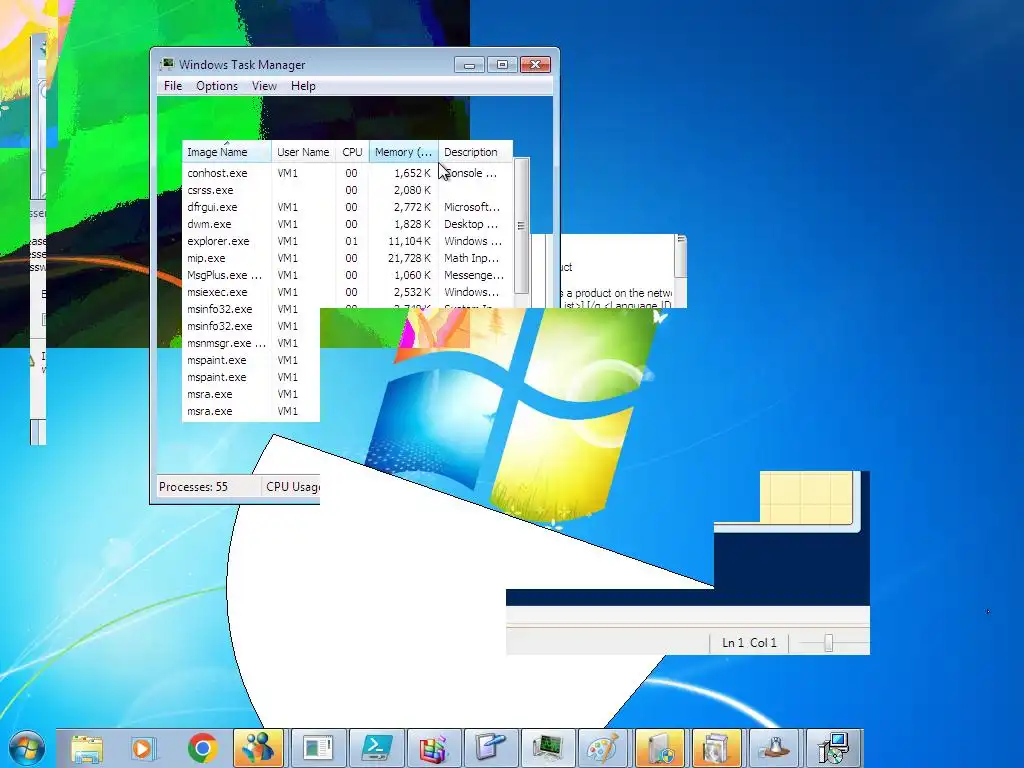
Task: Open Windows Explorer from the taskbar
Action: coord(87,748)
